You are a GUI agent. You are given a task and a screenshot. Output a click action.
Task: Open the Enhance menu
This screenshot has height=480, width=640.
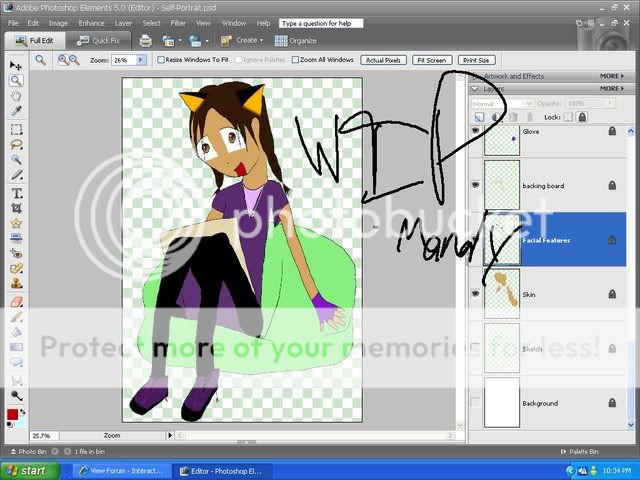click(x=91, y=22)
